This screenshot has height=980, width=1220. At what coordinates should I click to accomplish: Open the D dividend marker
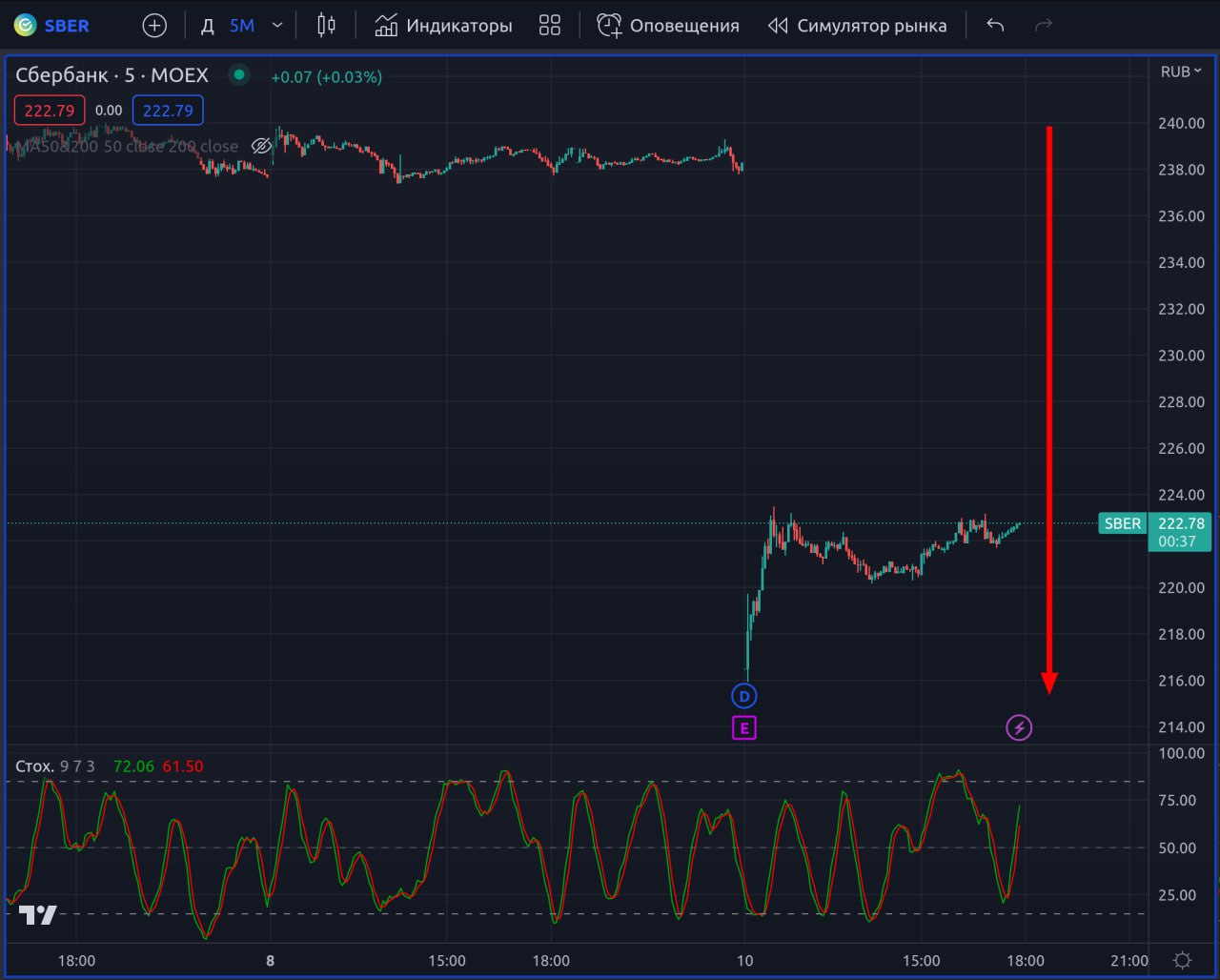point(743,696)
